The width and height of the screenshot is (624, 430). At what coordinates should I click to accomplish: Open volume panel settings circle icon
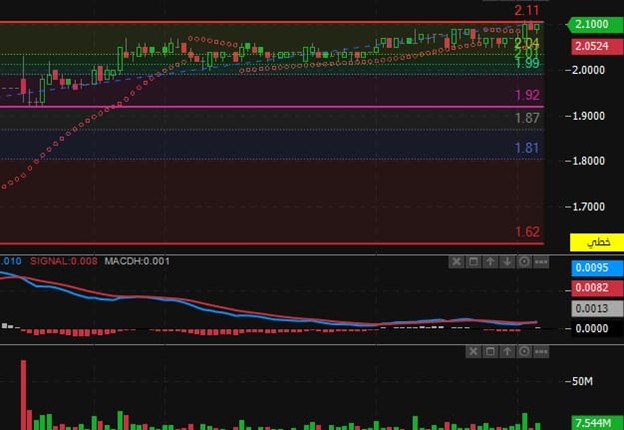525,352
